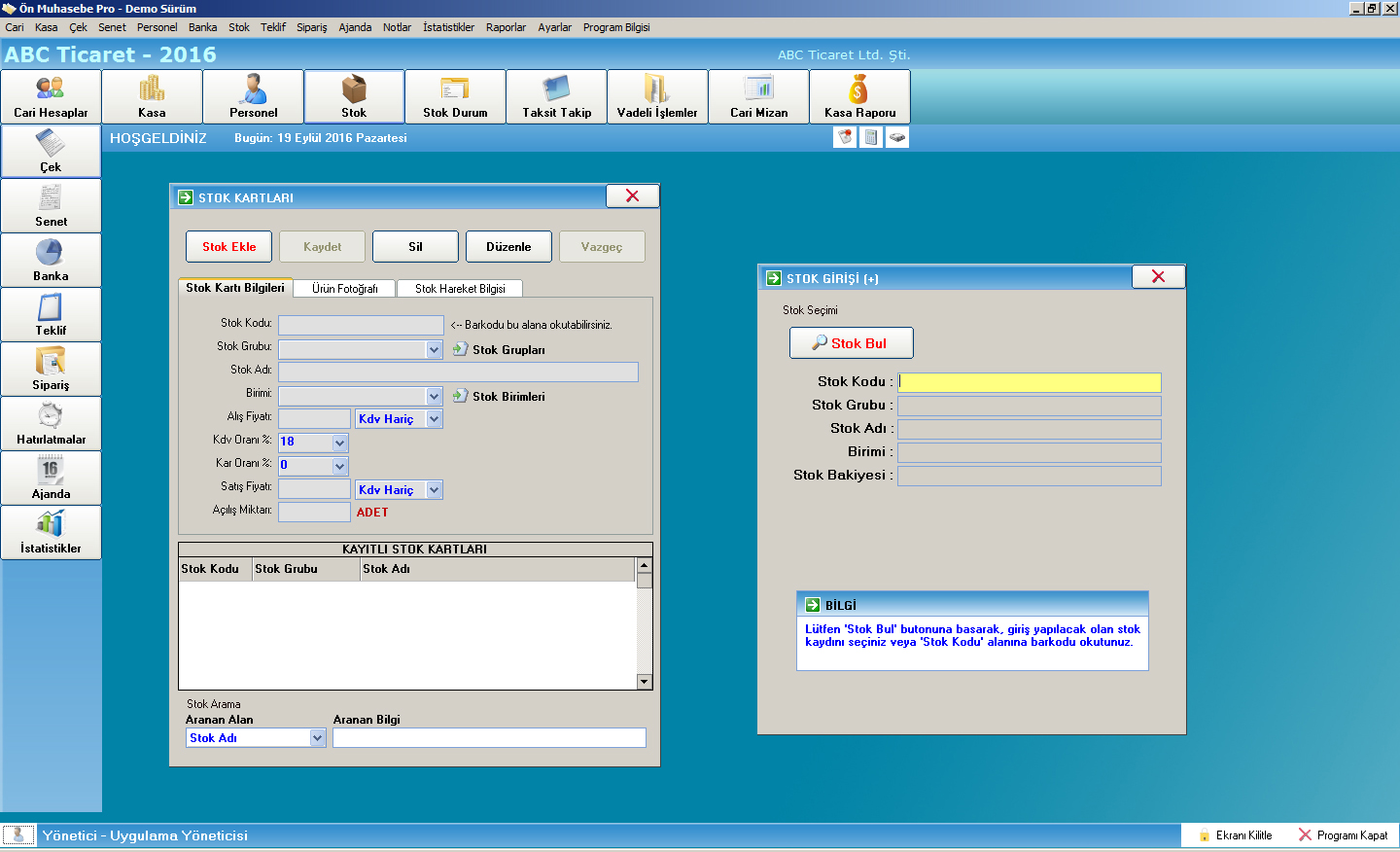Click the Stok Kodu column header
Screen dimensions: 1400x852
[x=215, y=569]
